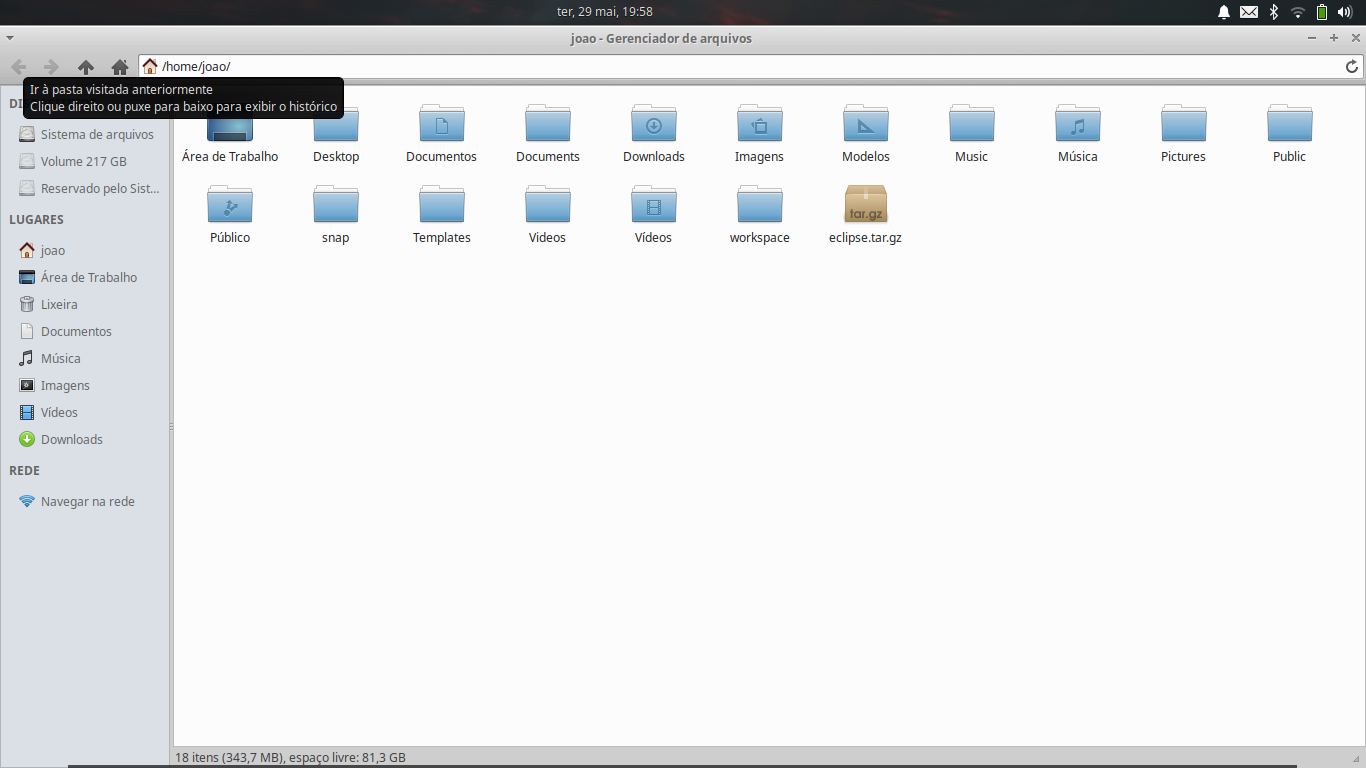Open the window menu arrow in title bar
Viewport: 1366px width, 768px height.
(x=9, y=38)
